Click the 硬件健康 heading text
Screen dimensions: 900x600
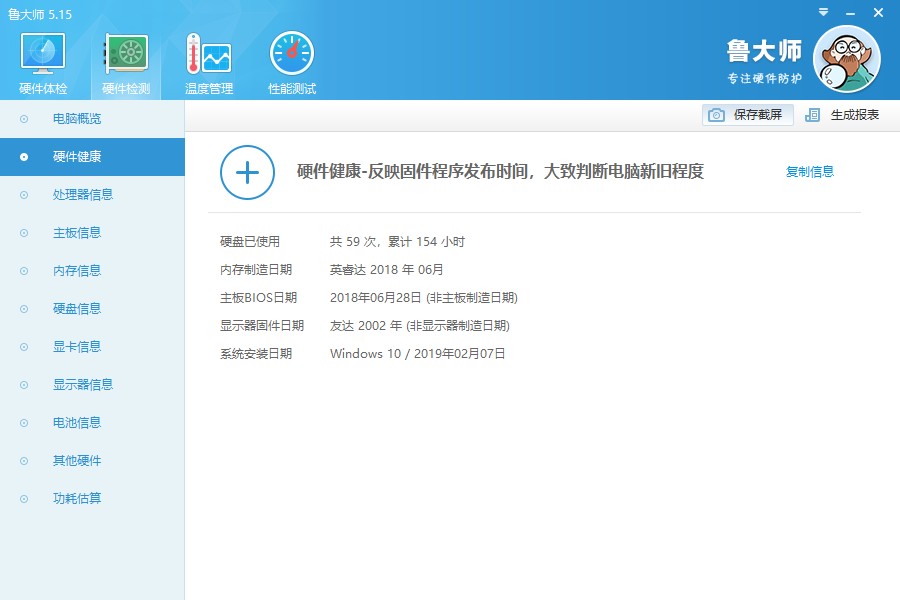(x=500, y=171)
